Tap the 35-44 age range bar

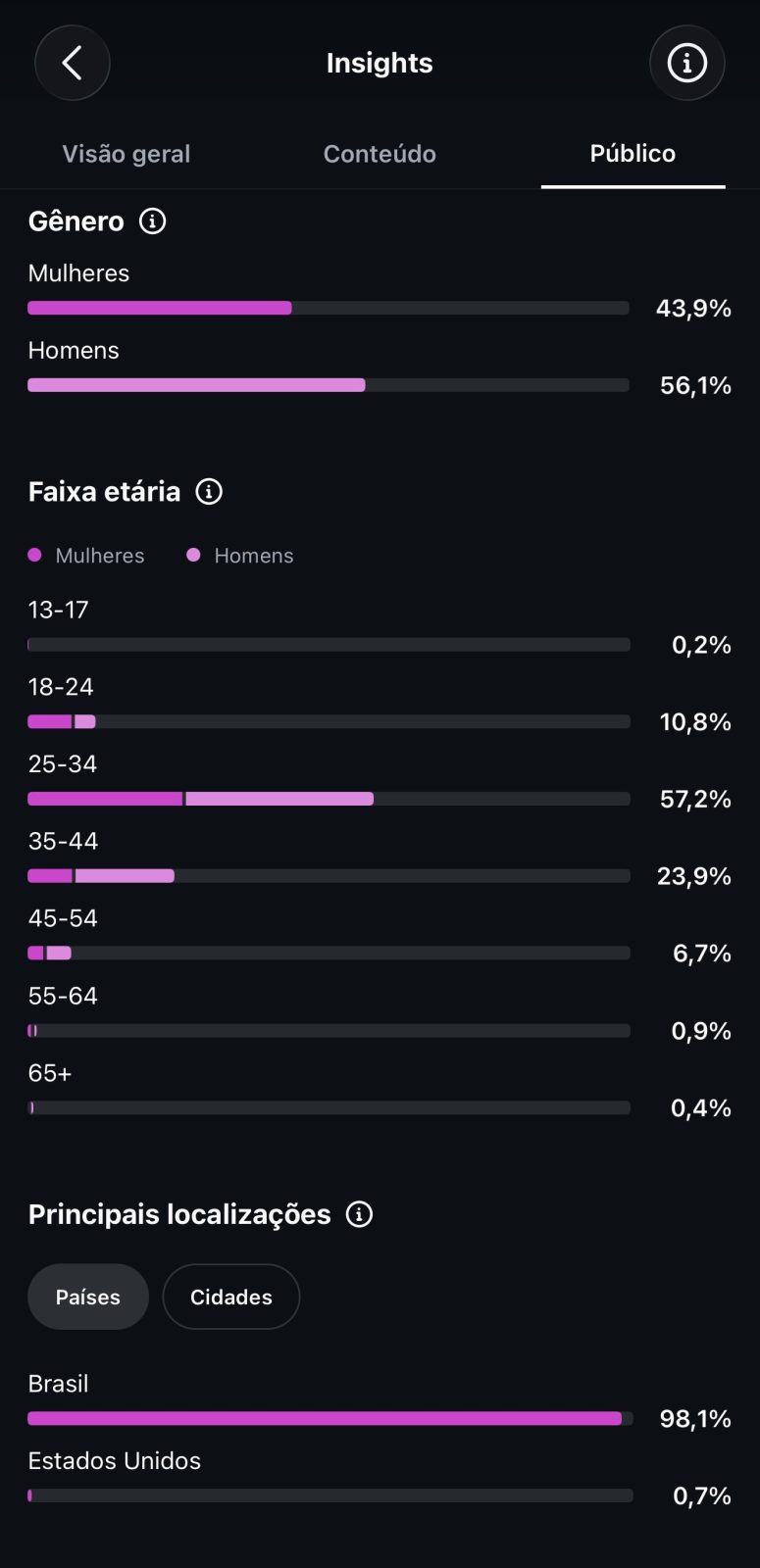click(329, 875)
